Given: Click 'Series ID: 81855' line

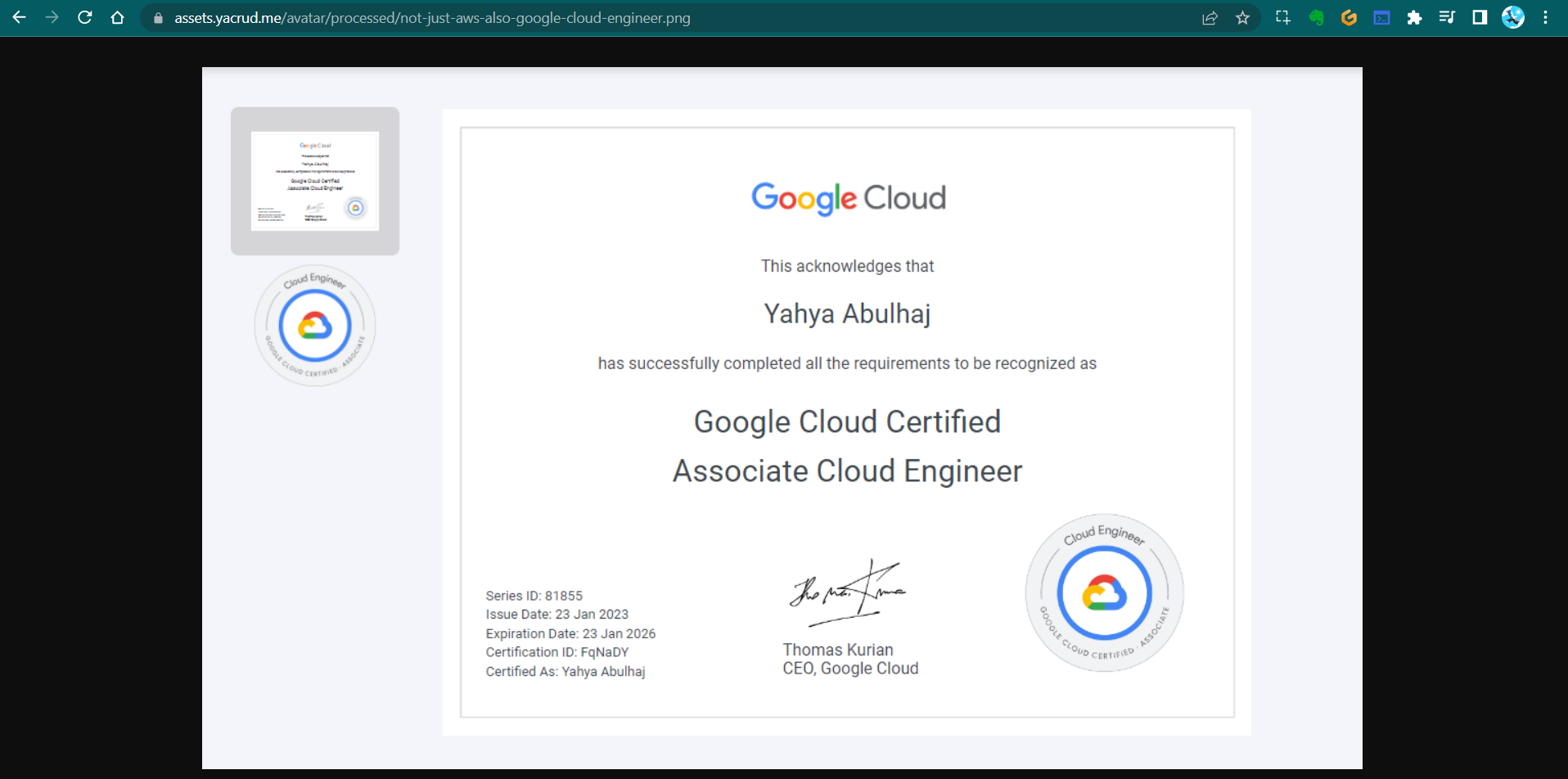Looking at the screenshot, I should [x=534, y=596].
